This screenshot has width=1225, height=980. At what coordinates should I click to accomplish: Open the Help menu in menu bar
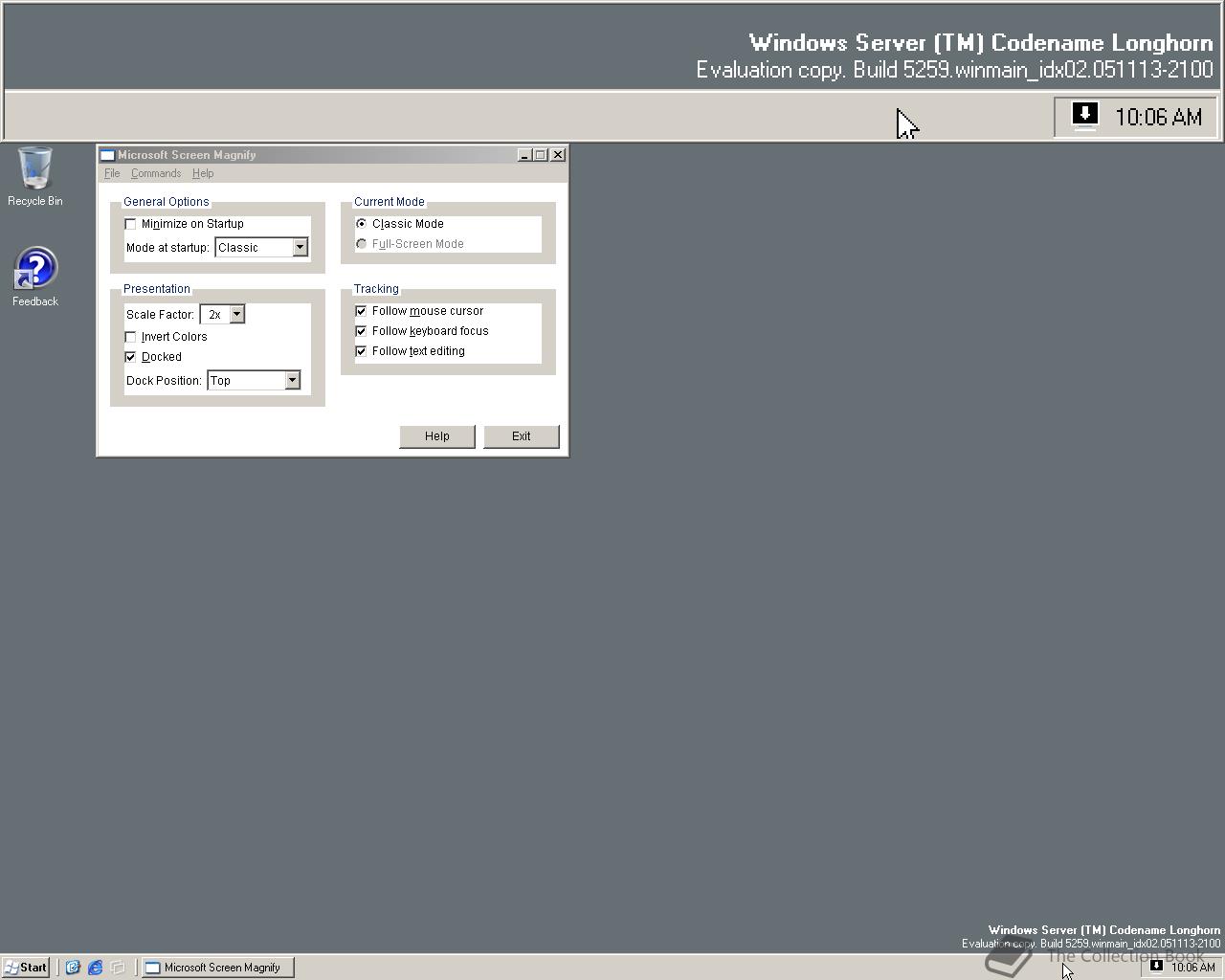click(x=203, y=173)
